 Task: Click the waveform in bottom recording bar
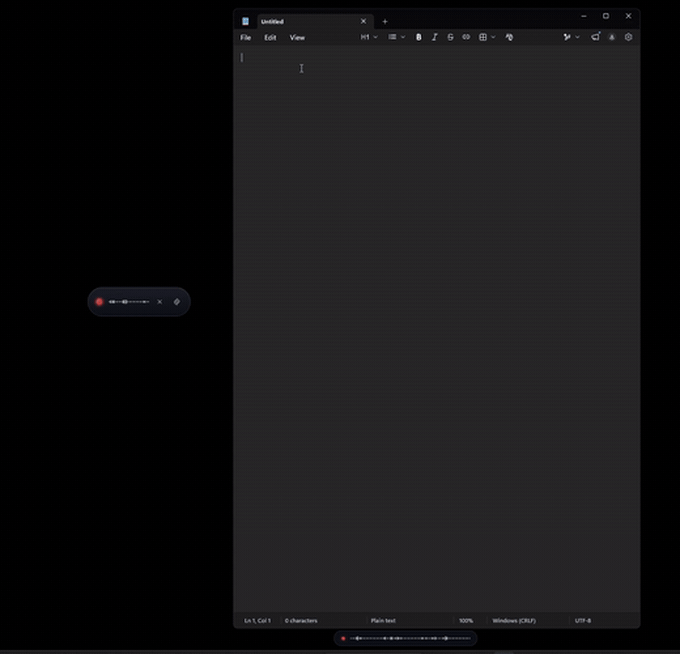pyautogui.click(x=410, y=638)
